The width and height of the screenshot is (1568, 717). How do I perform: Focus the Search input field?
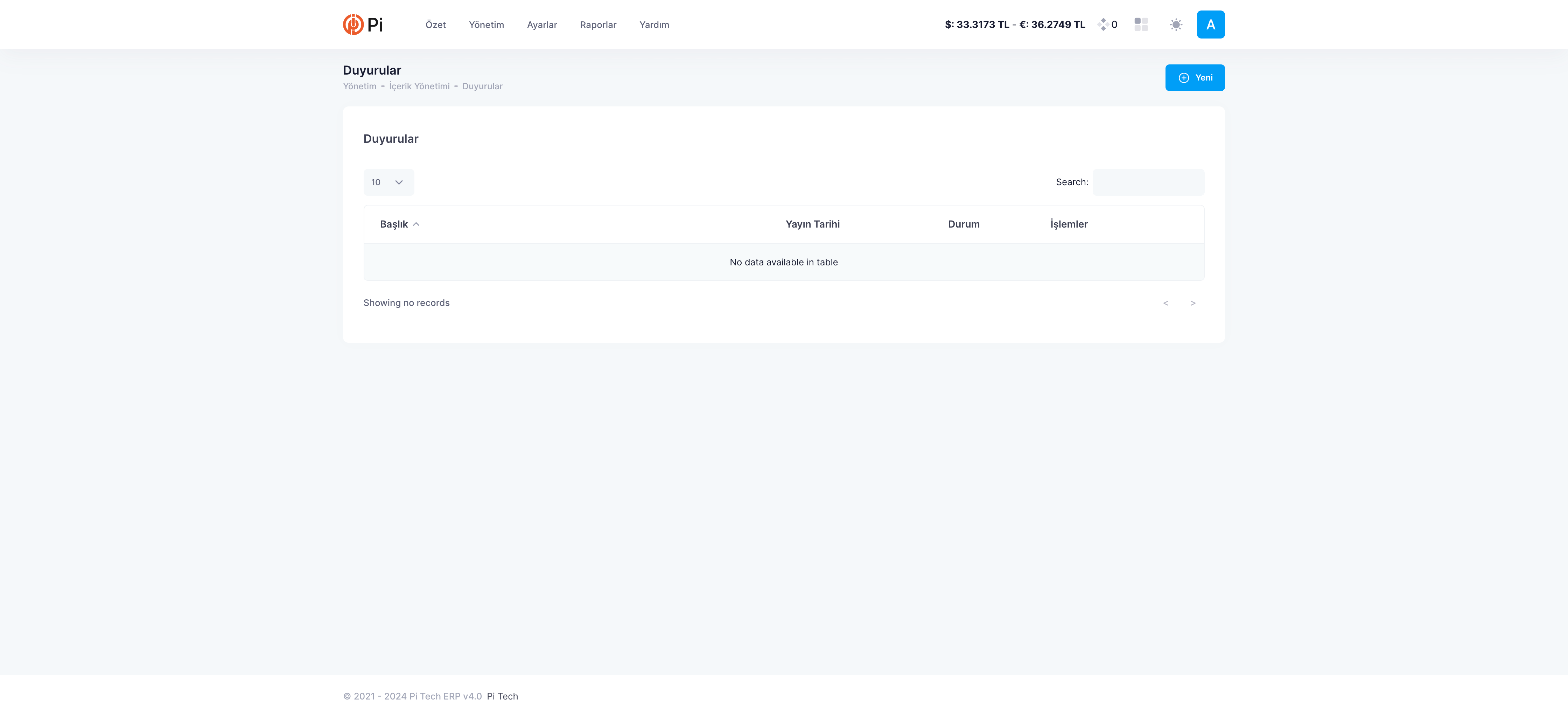coord(1148,183)
